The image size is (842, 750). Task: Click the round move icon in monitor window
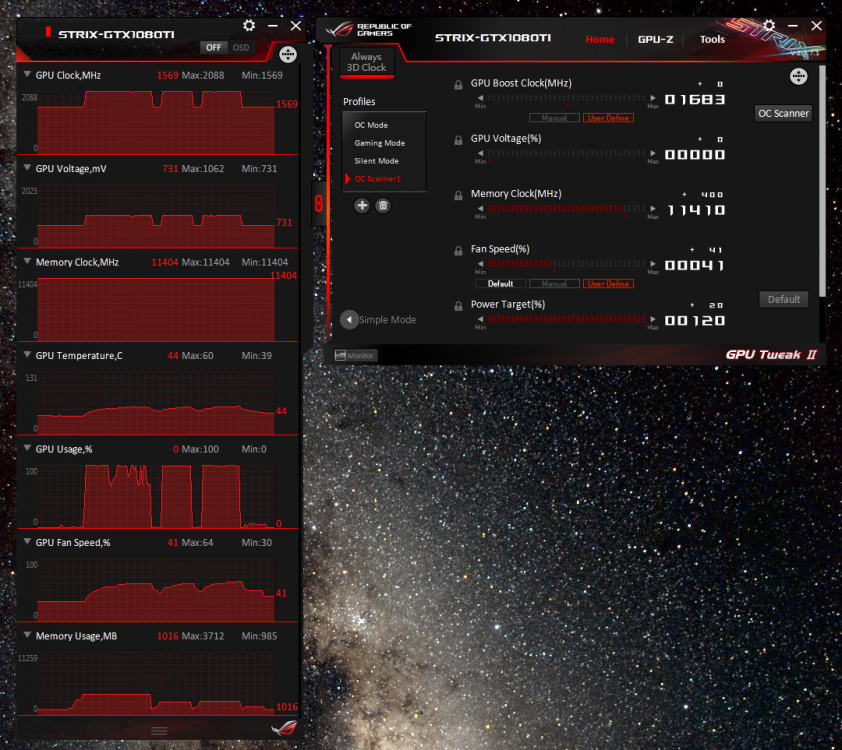click(x=288, y=54)
